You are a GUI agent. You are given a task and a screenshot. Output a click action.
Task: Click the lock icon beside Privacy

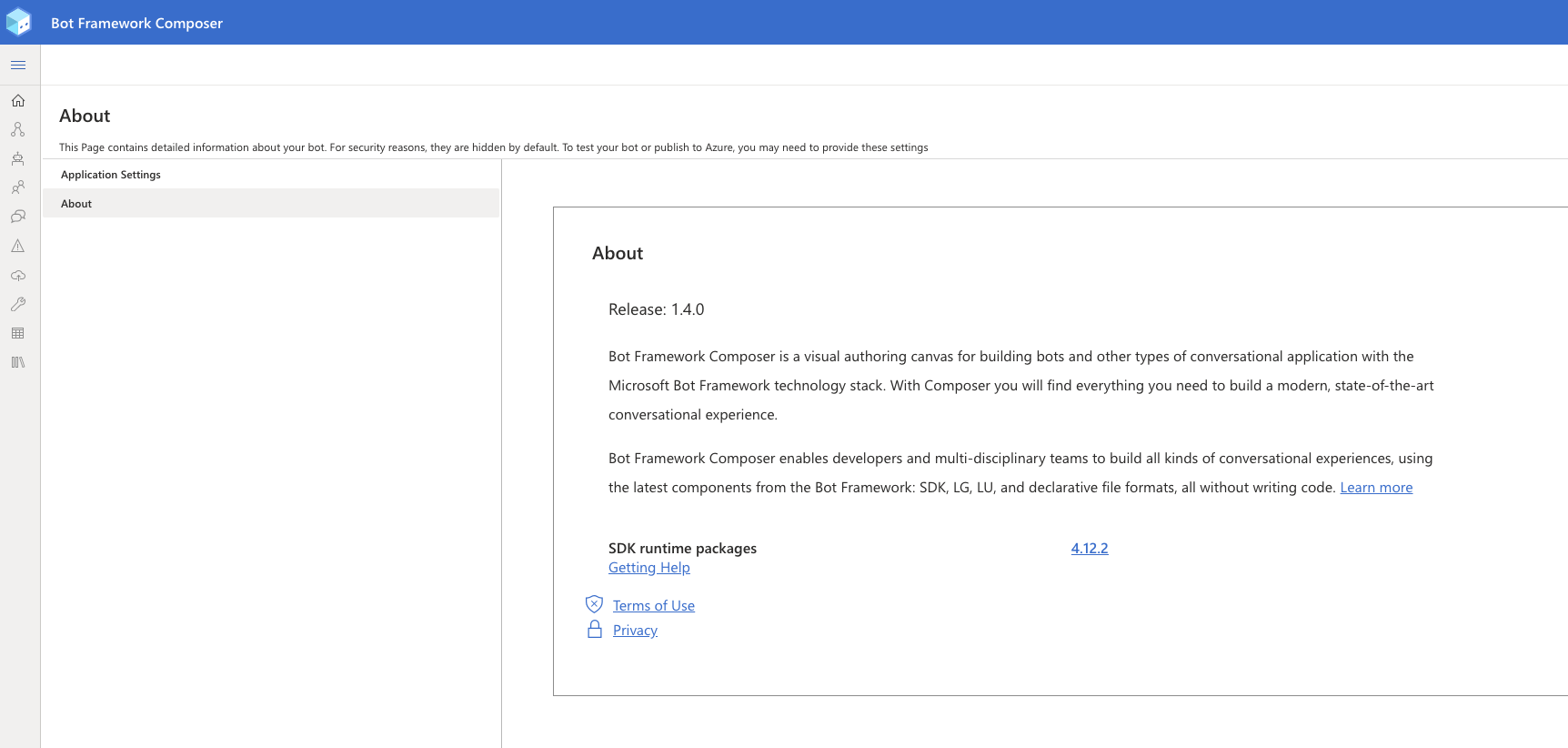click(595, 630)
